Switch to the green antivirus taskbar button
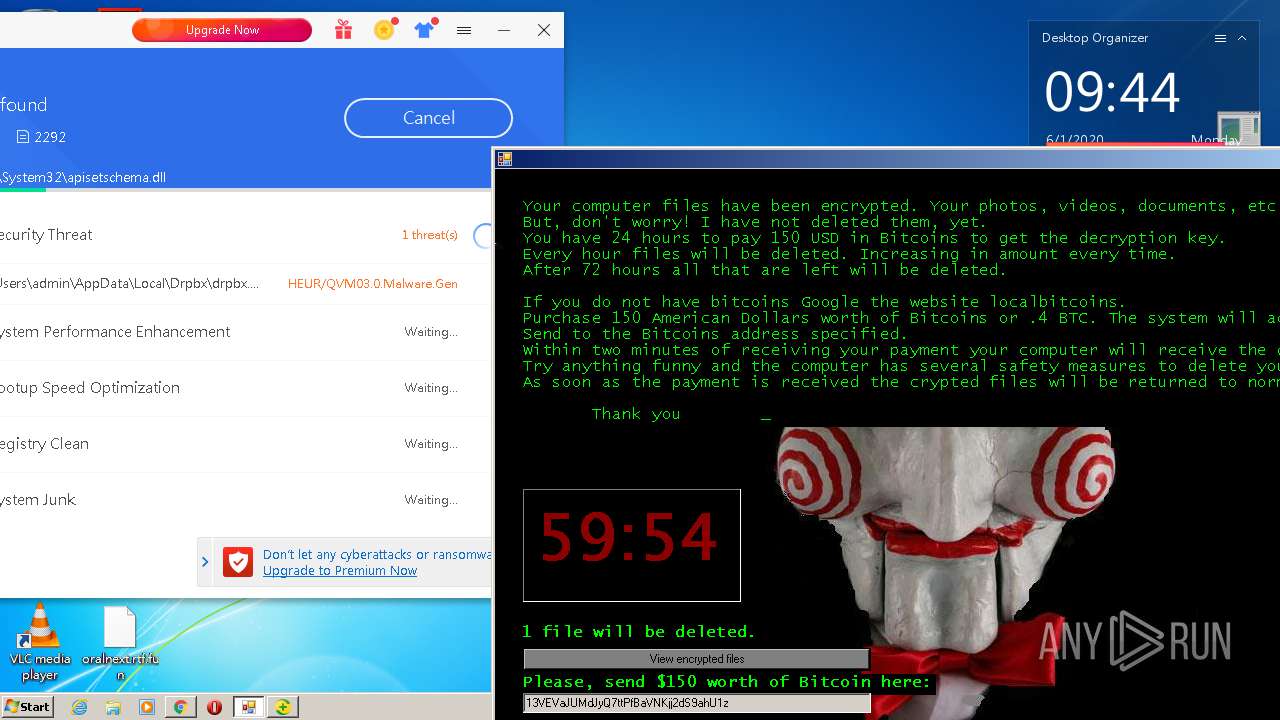The width and height of the screenshot is (1280, 720). coord(283,707)
